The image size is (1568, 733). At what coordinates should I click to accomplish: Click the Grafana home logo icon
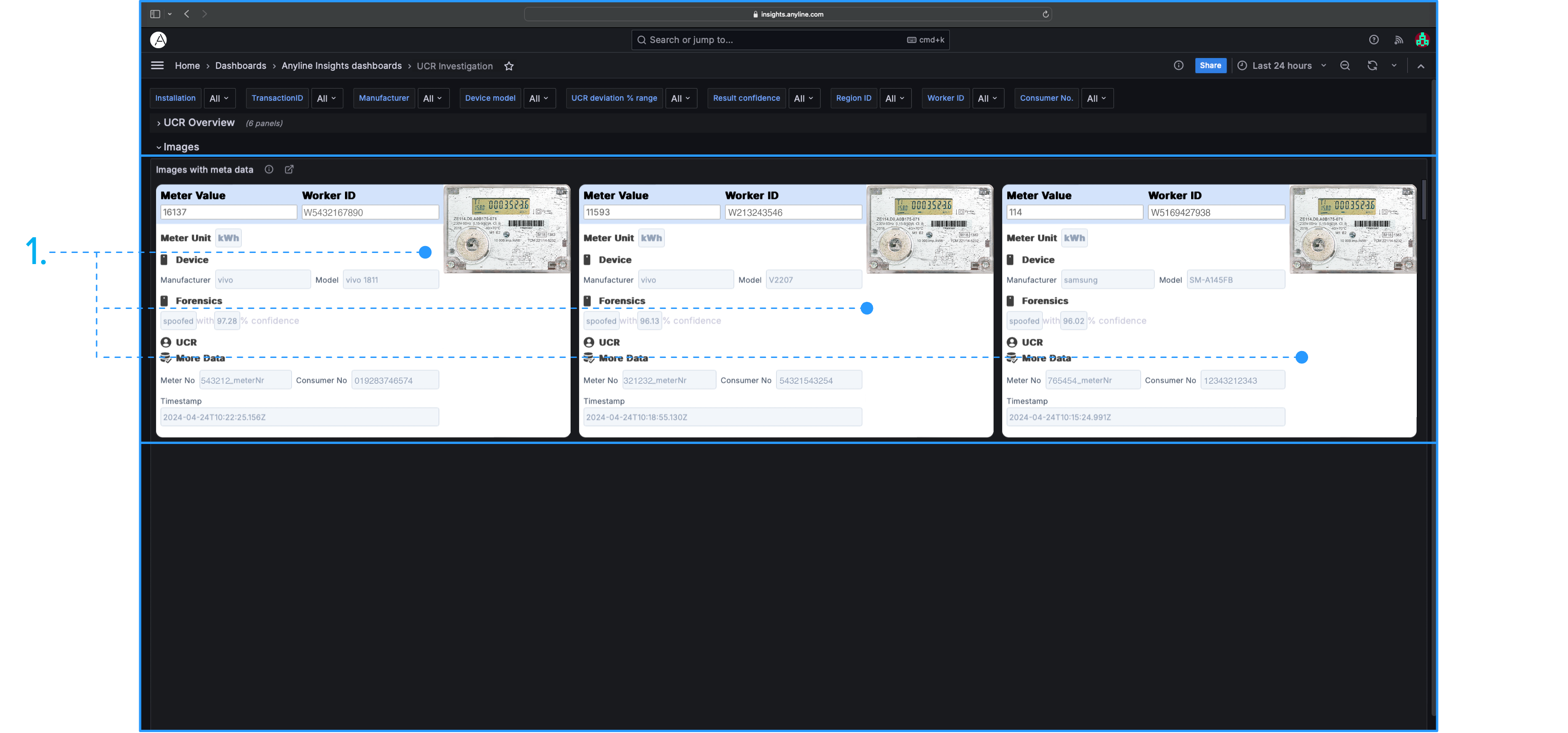pos(158,40)
